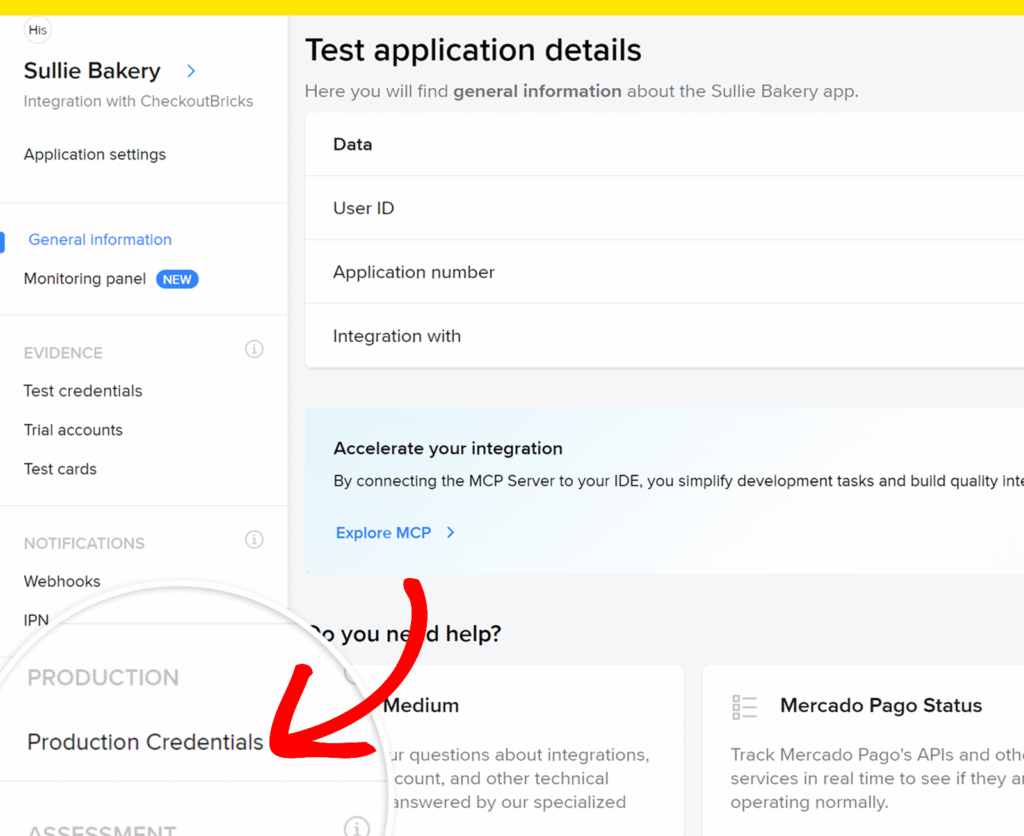Click the info icon beside EVIDENCE
Viewport: 1024px width, 836px height.
click(x=254, y=349)
